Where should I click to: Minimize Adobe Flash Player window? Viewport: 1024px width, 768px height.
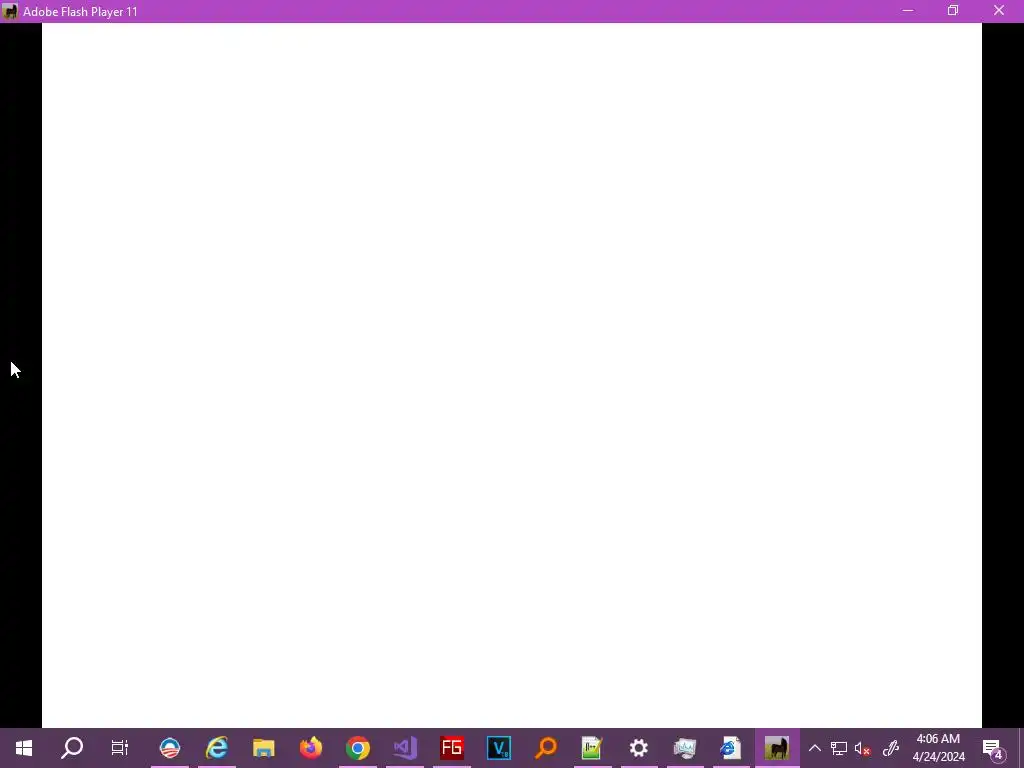coord(908,10)
